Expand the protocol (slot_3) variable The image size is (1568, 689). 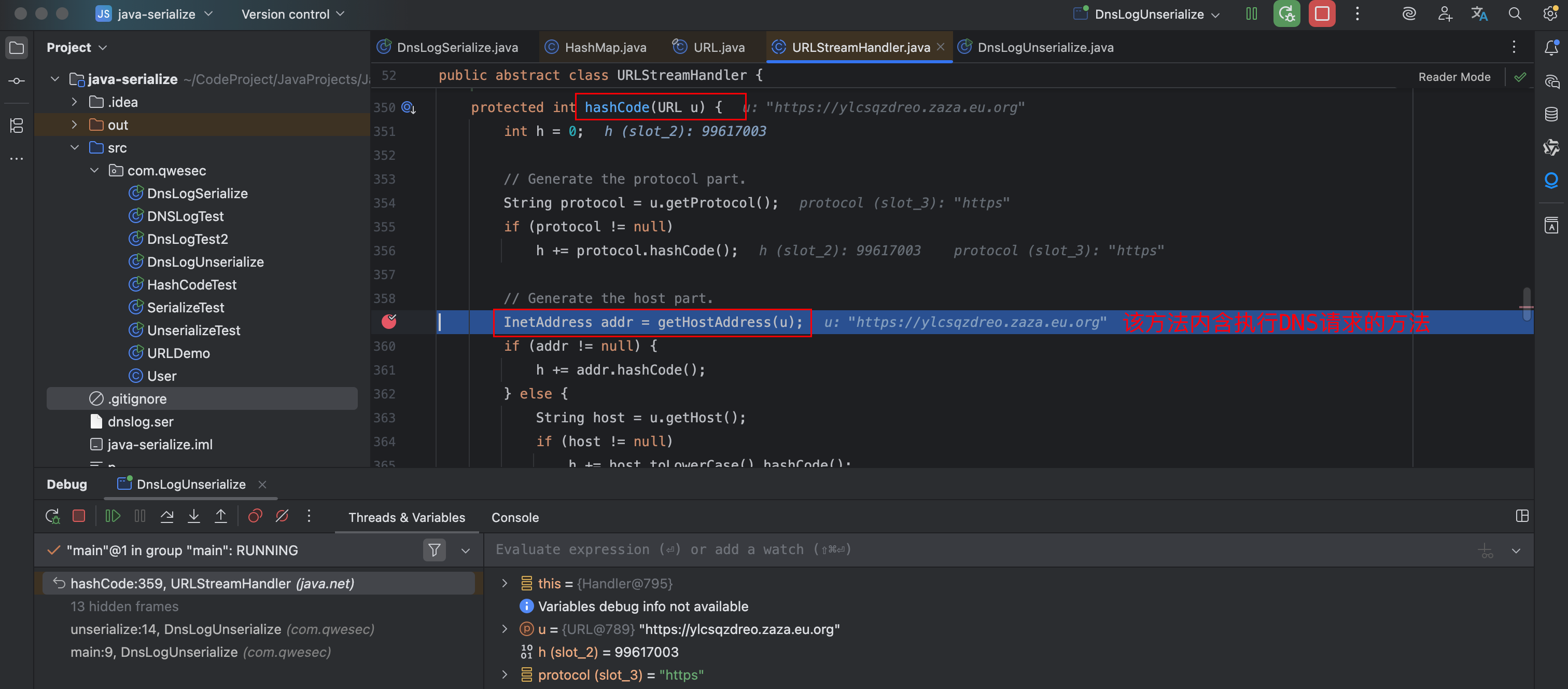(504, 674)
